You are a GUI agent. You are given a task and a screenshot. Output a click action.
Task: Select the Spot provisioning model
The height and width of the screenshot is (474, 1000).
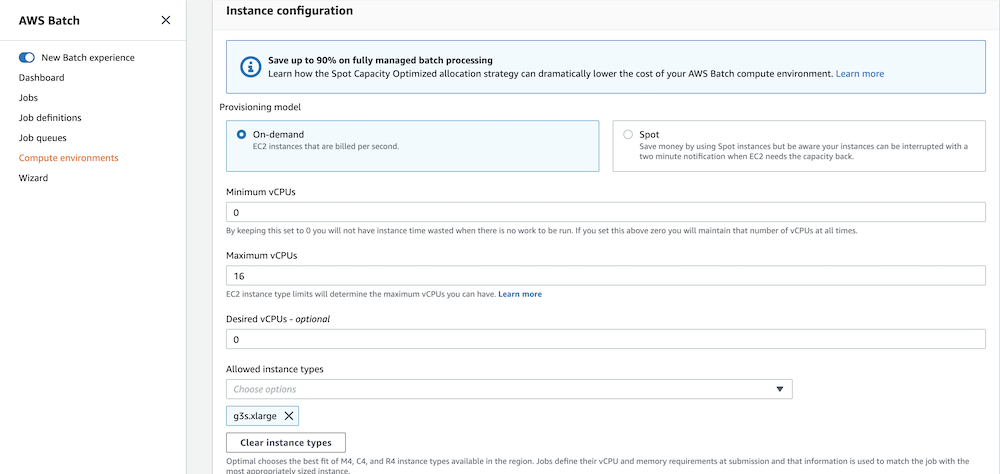(628, 135)
